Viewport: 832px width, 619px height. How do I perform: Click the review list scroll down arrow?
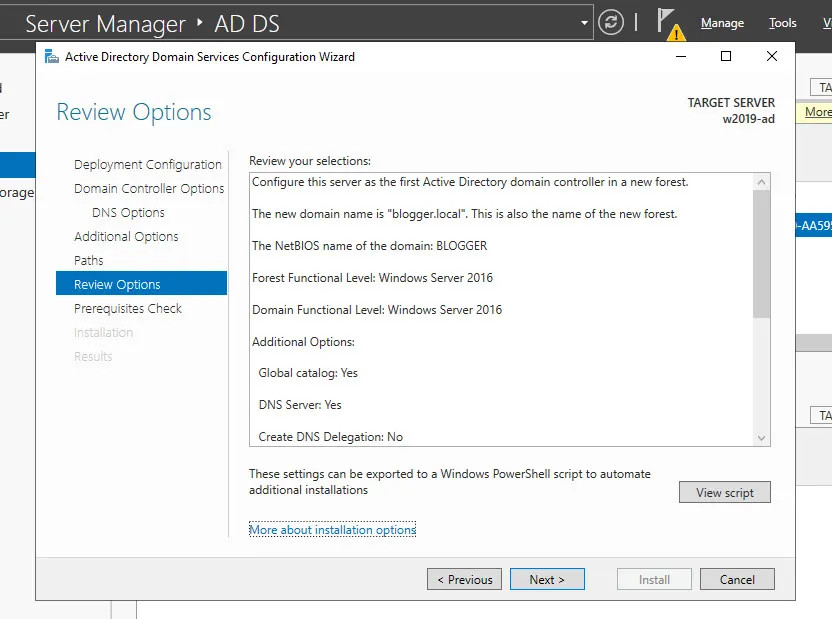coord(762,437)
